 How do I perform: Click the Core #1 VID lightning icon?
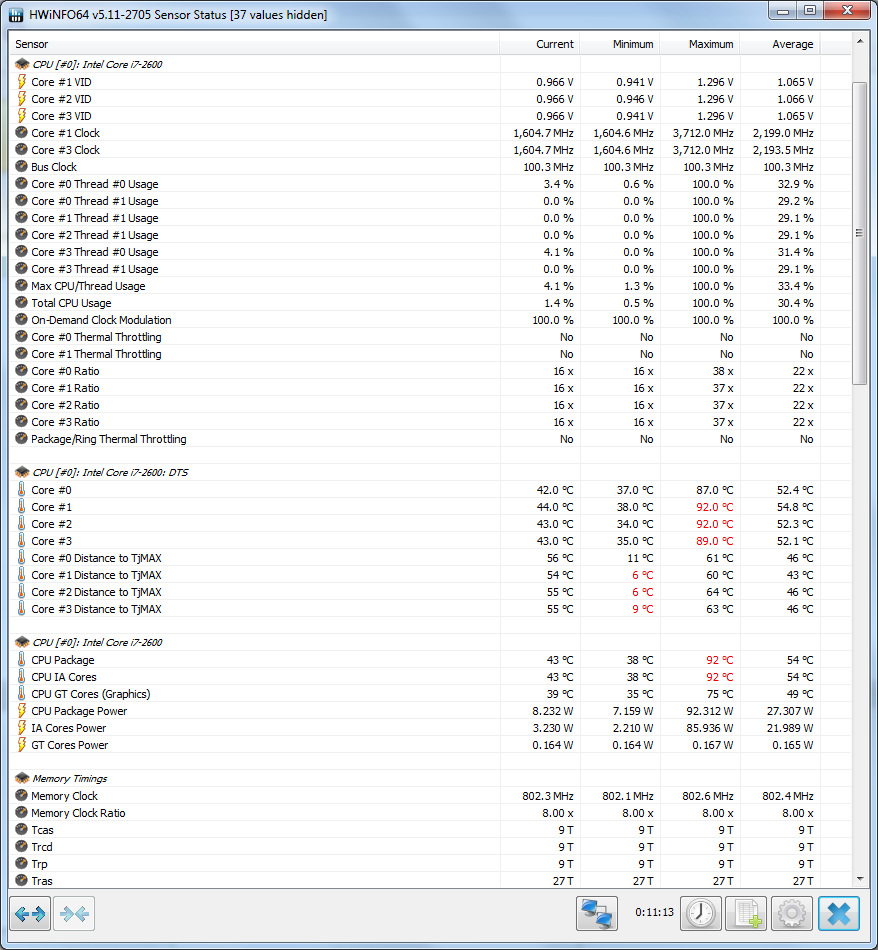point(22,81)
